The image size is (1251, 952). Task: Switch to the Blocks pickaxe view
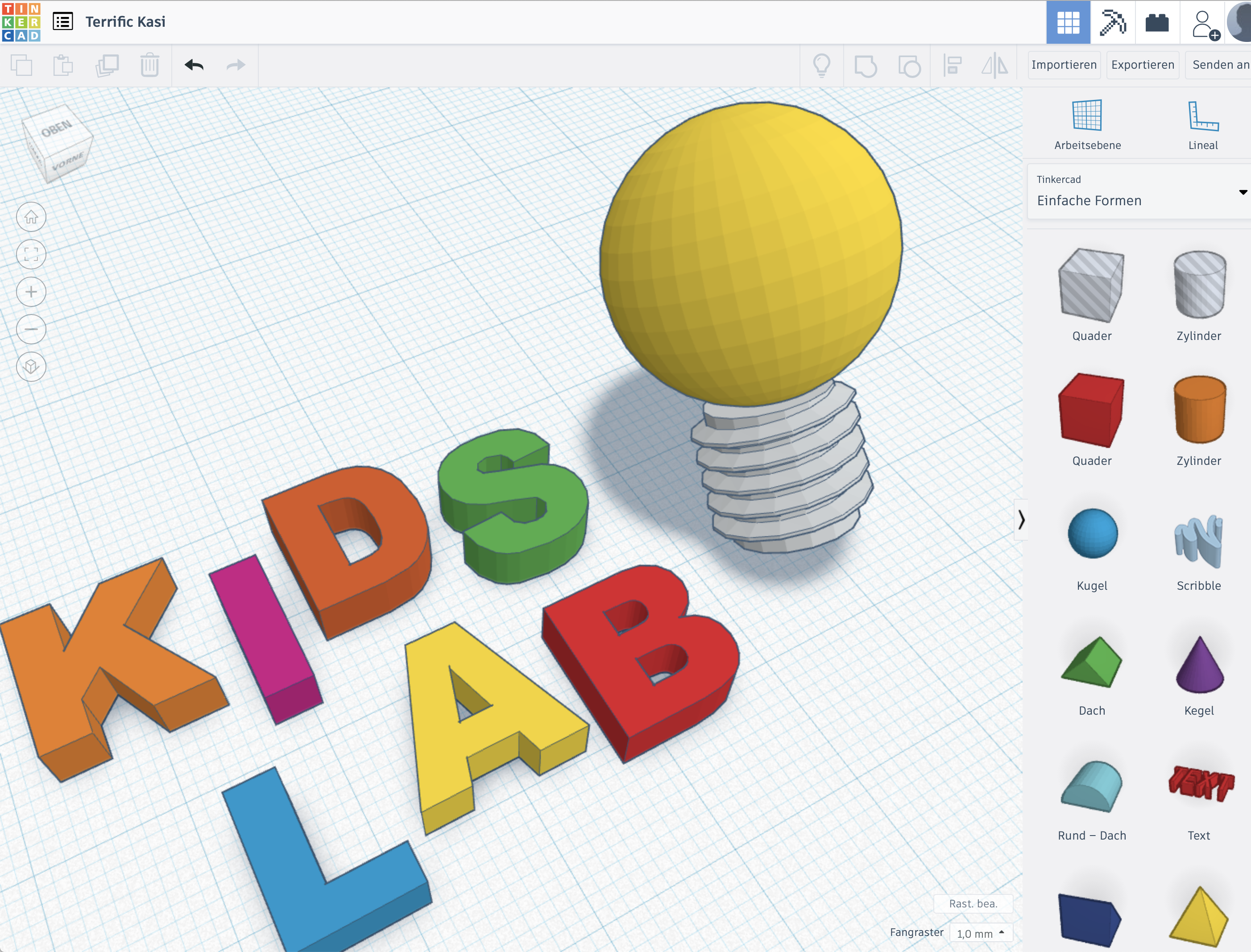1112,23
